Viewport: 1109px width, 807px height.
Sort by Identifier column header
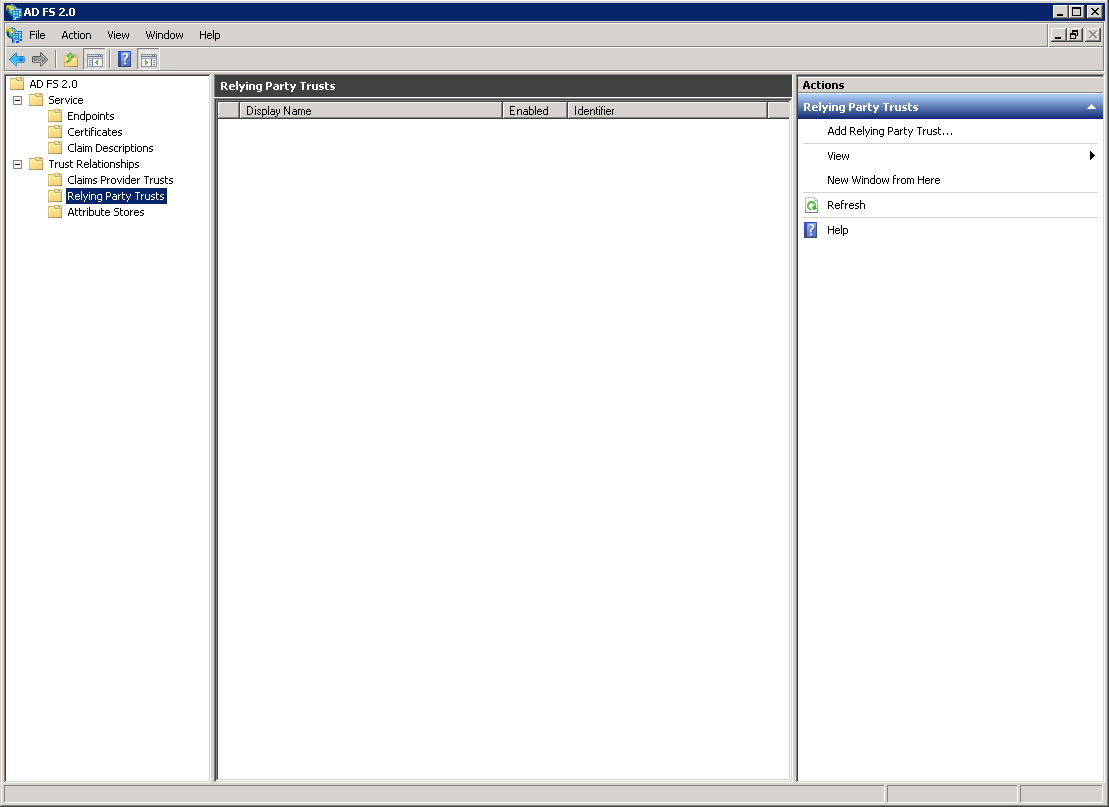(668, 110)
